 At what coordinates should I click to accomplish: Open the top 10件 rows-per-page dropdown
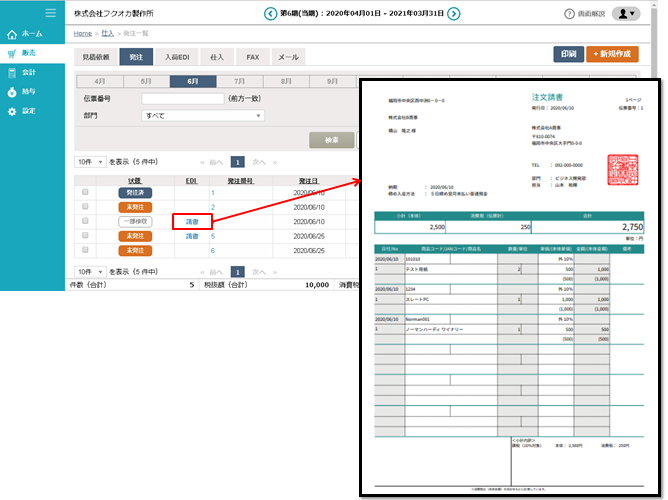[91, 161]
